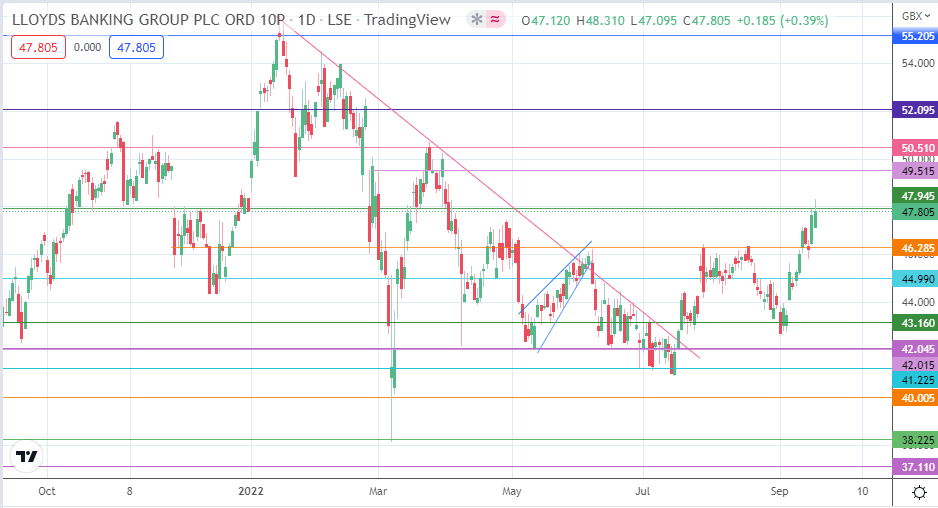Image resolution: width=938 pixels, height=508 pixels.
Task: Click the Jul label on time axis
Action: pos(642,491)
